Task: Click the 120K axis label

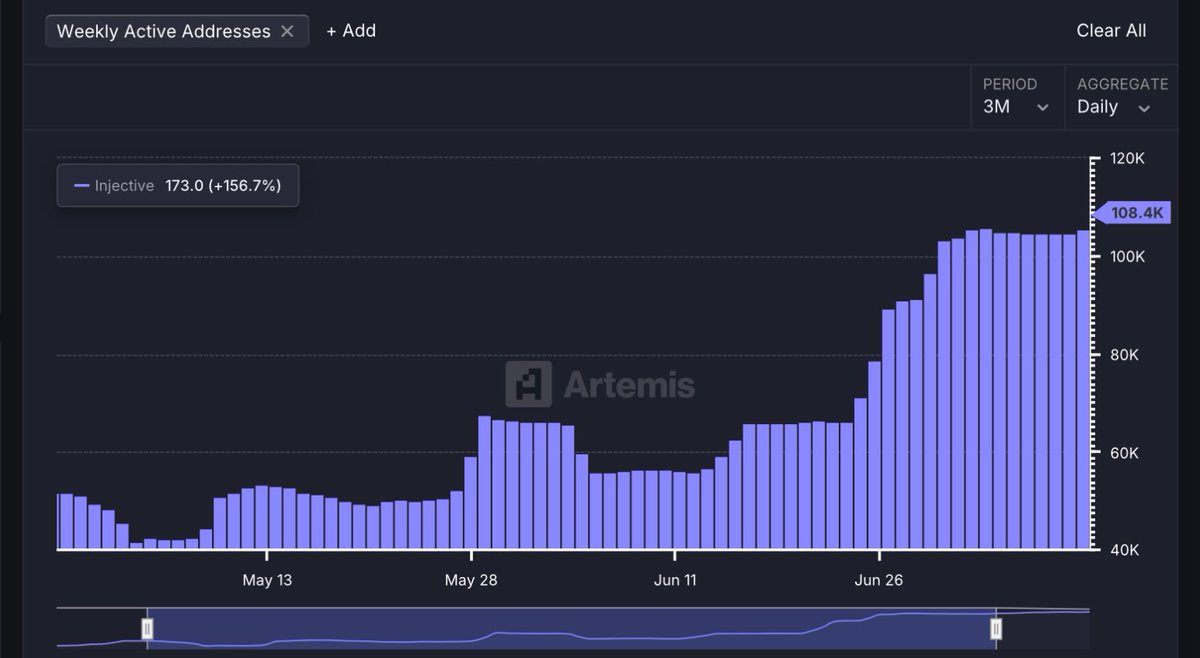Action: (x=1128, y=160)
